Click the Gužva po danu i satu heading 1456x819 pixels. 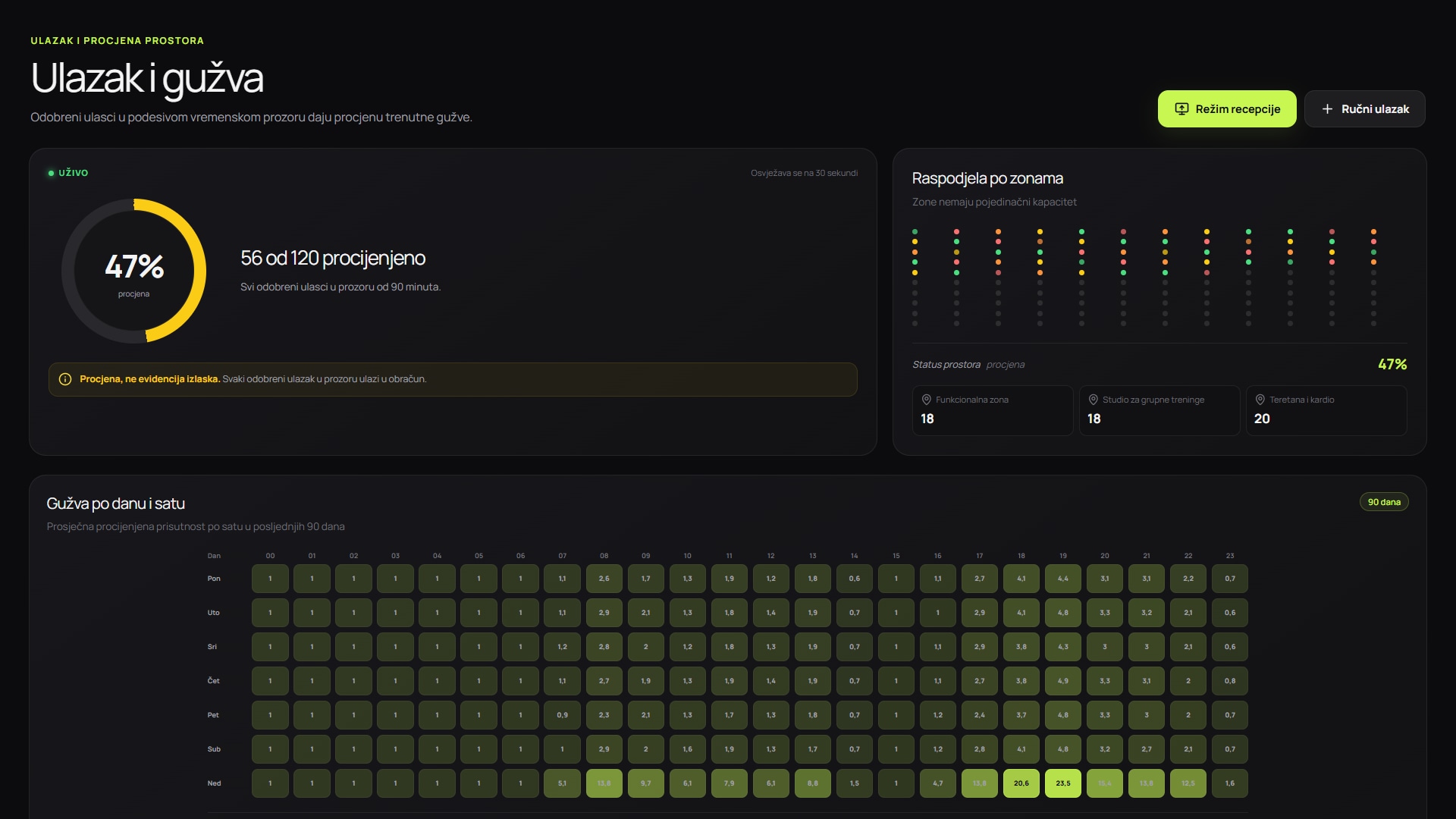116,504
